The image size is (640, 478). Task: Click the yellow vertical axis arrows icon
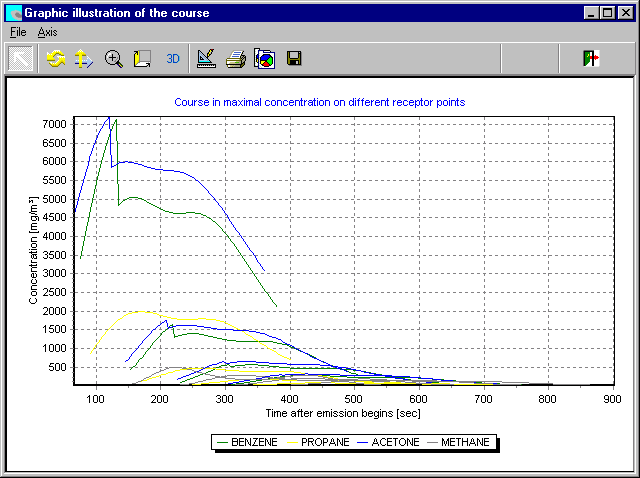click(x=85, y=58)
